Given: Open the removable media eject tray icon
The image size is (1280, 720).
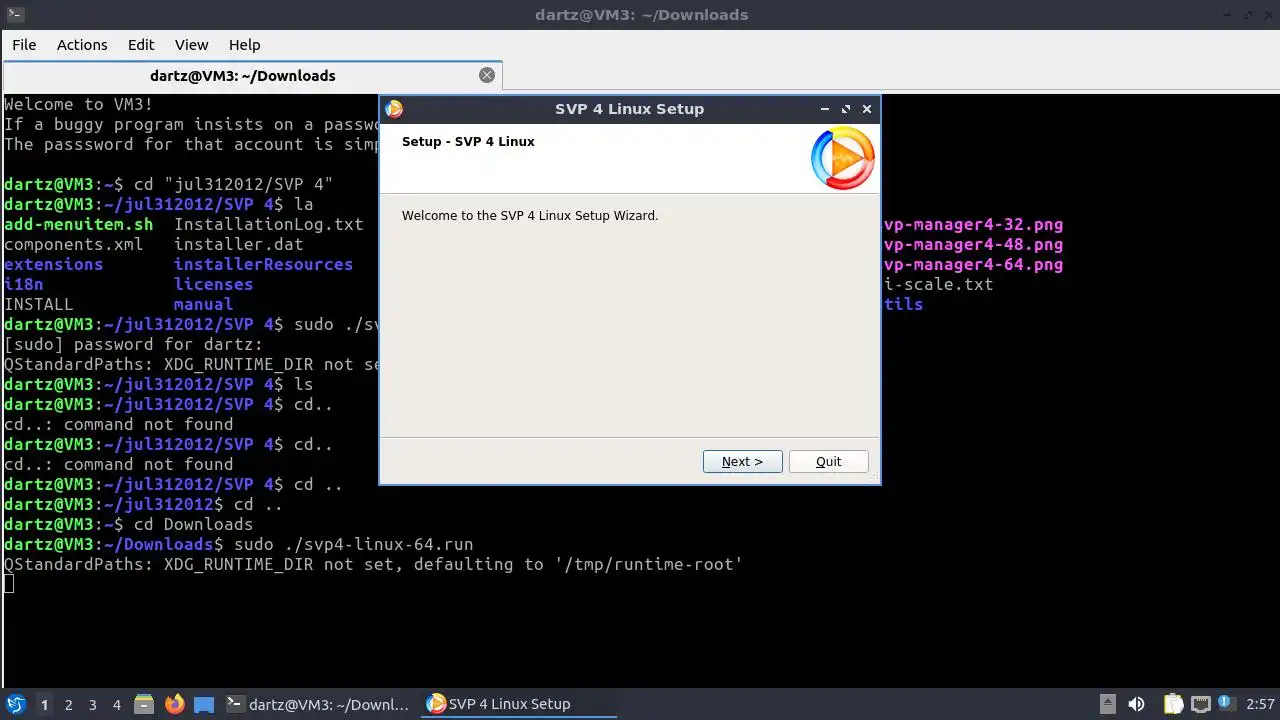Looking at the screenshot, I should (x=1107, y=704).
